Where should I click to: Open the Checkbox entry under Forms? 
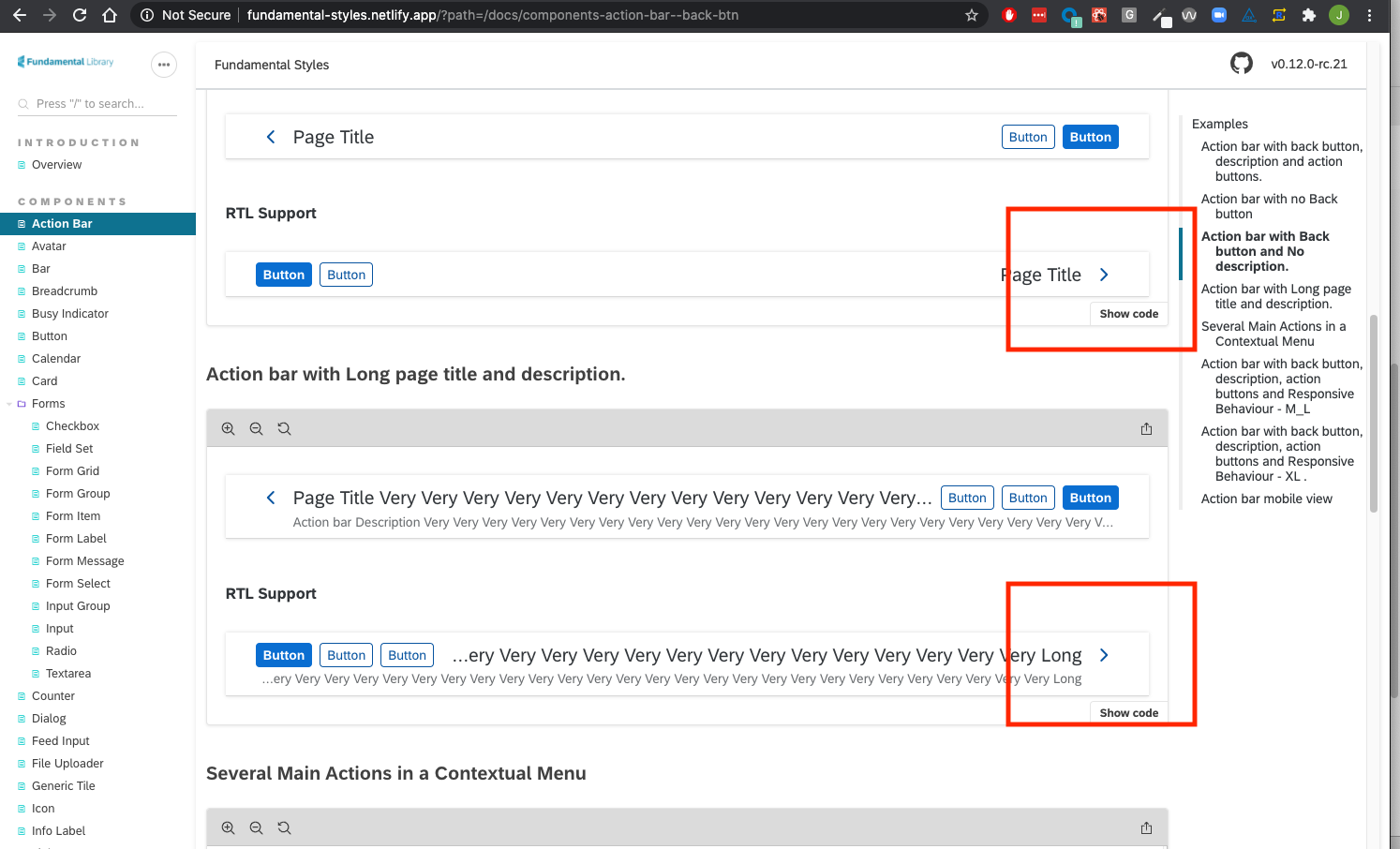(70, 425)
